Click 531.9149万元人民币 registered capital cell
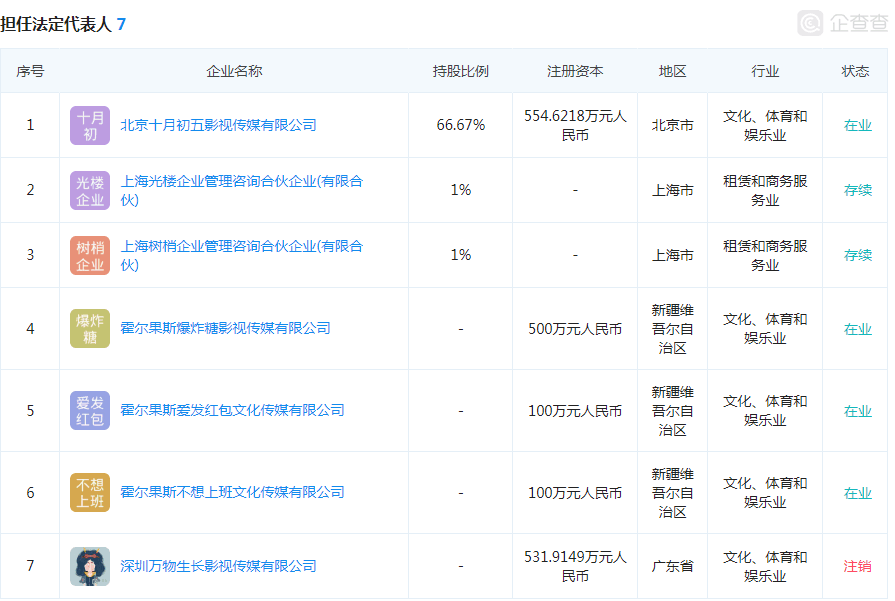 tap(575, 566)
